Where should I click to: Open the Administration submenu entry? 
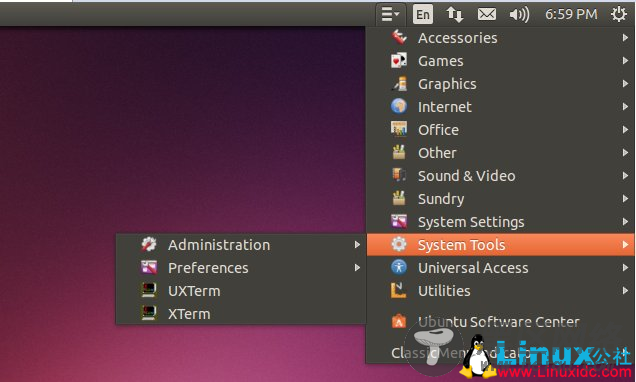241,245
